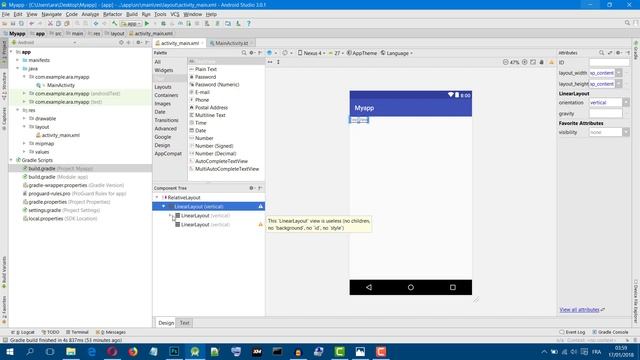Click the ID input field in Attributes
Image resolution: width=640 pixels, height=360 pixels.
(x=609, y=62)
